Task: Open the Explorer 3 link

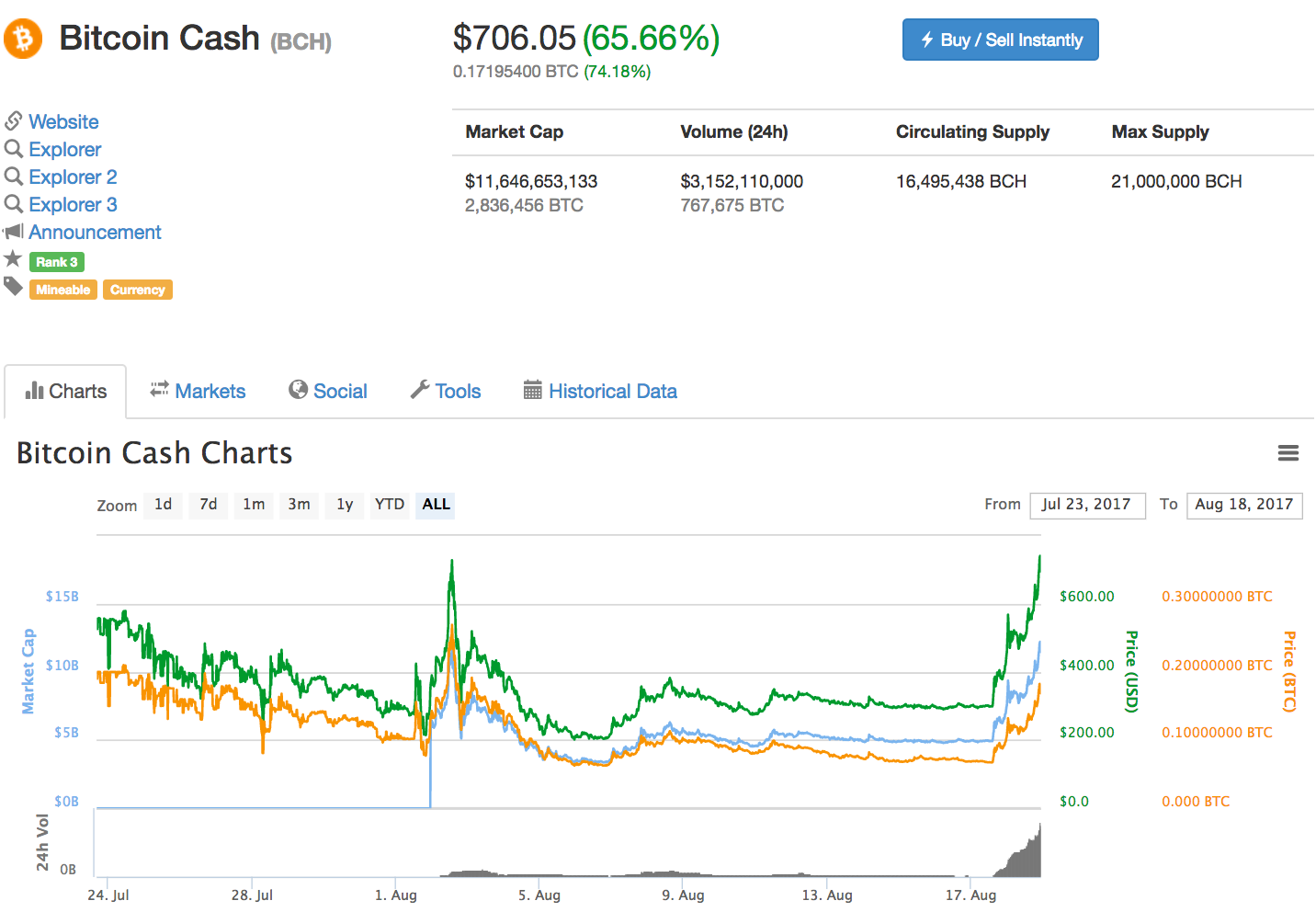Action: [73, 204]
